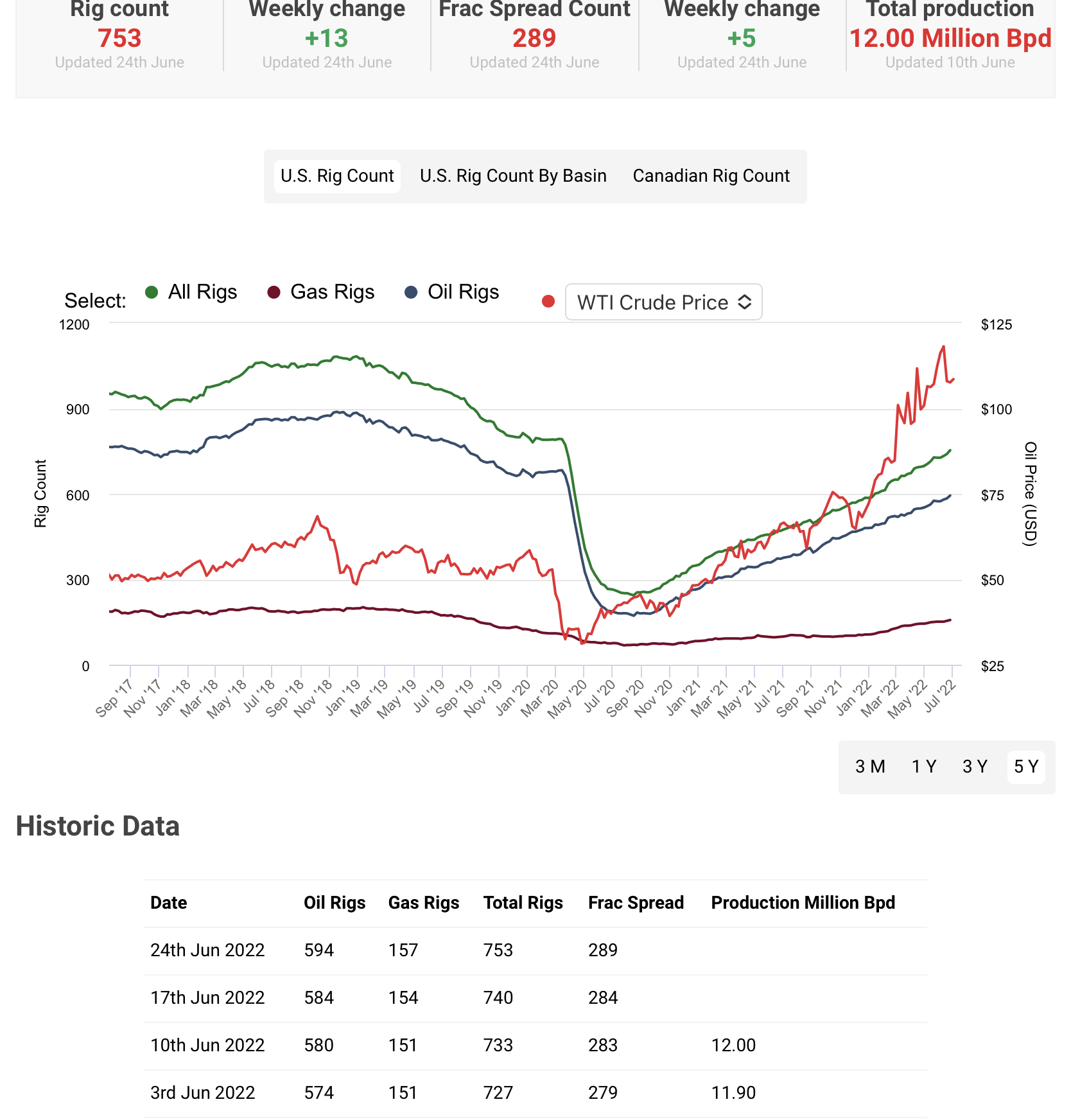Click oil rigs value 580

click(319, 1046)
